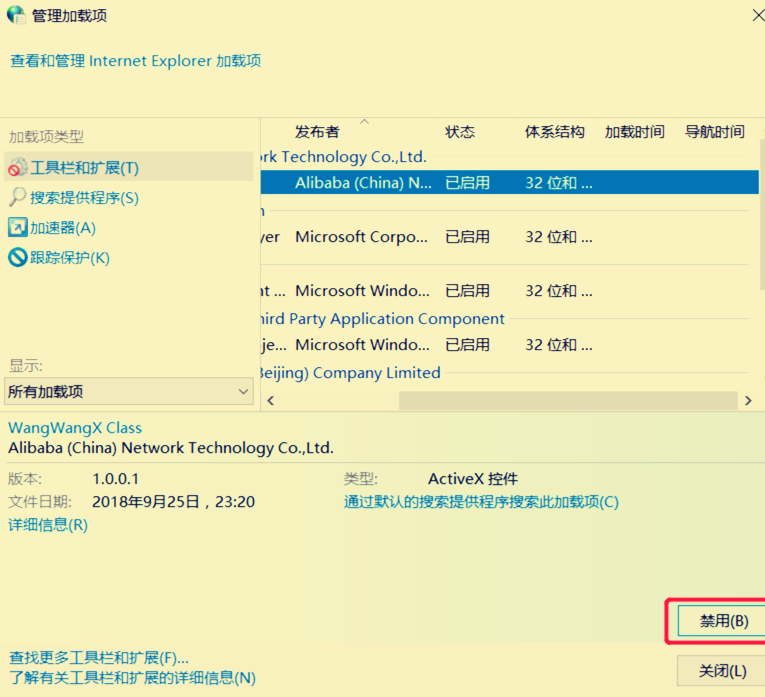Image resolution: width=765 pixels, height=697 pixels.
Task: Click the Third Party Application Component group header
Action: click(x=382, y=319)
